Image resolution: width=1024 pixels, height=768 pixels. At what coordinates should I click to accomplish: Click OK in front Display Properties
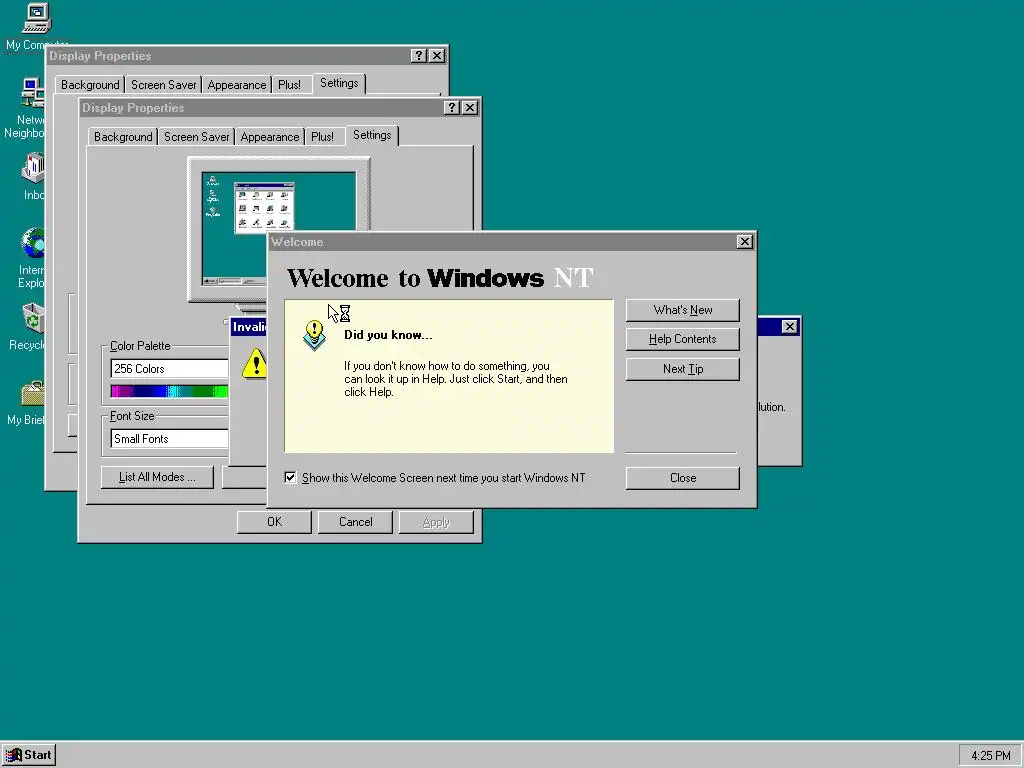[274, 522]
